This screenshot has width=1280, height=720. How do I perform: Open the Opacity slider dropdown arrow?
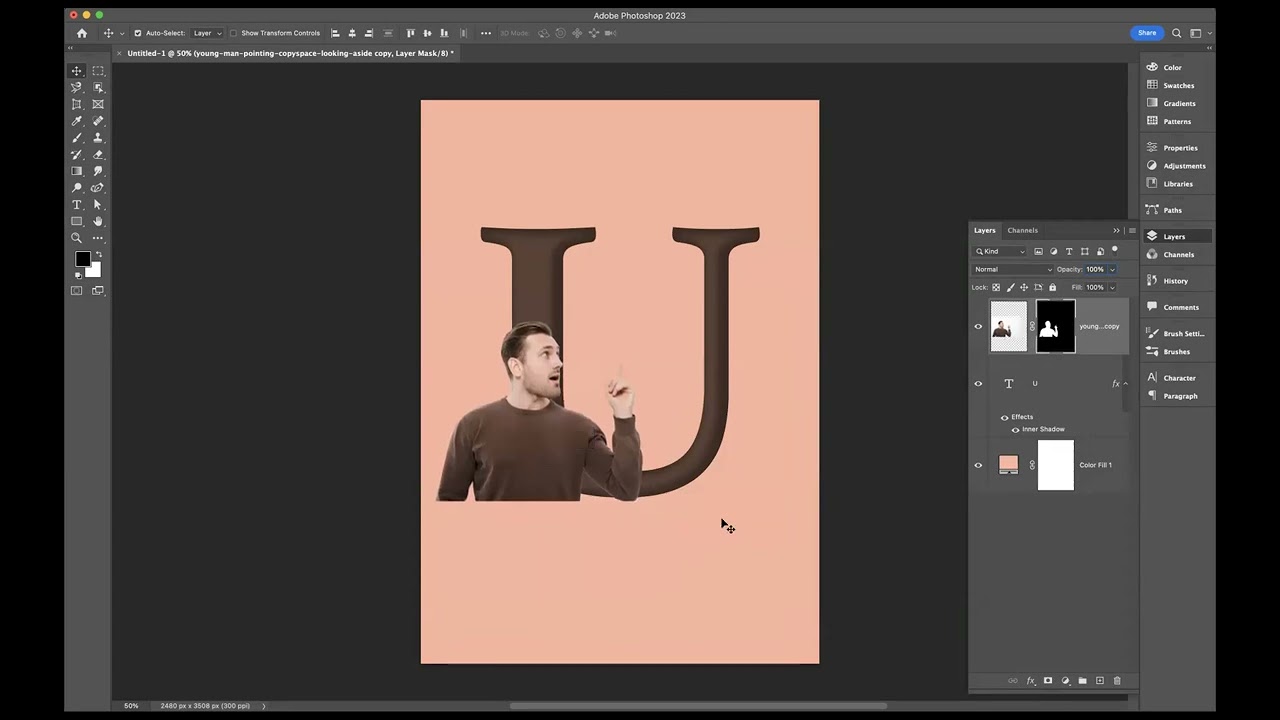1112,269
